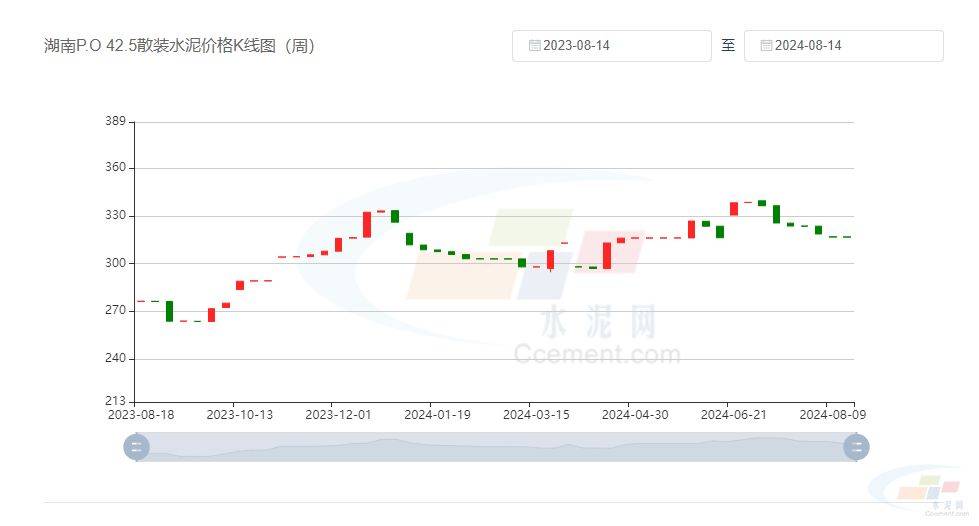Open the end date field 2024-08-14
This screenshot has width=979, height=526.
(844, 46)
